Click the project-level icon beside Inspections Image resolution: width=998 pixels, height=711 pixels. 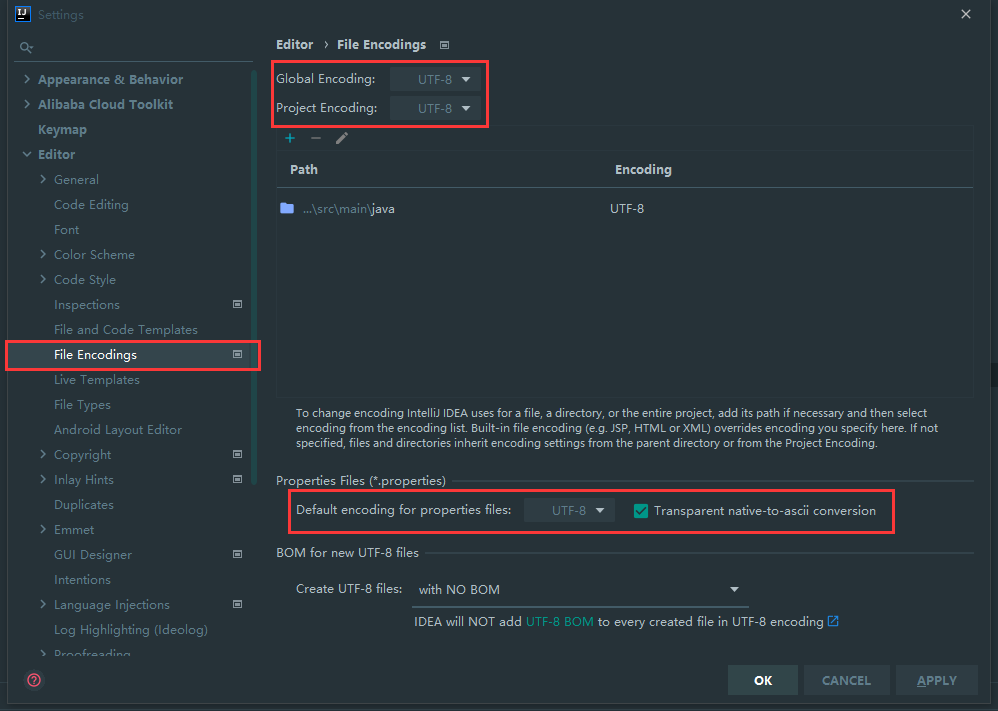tap(238, 304)
